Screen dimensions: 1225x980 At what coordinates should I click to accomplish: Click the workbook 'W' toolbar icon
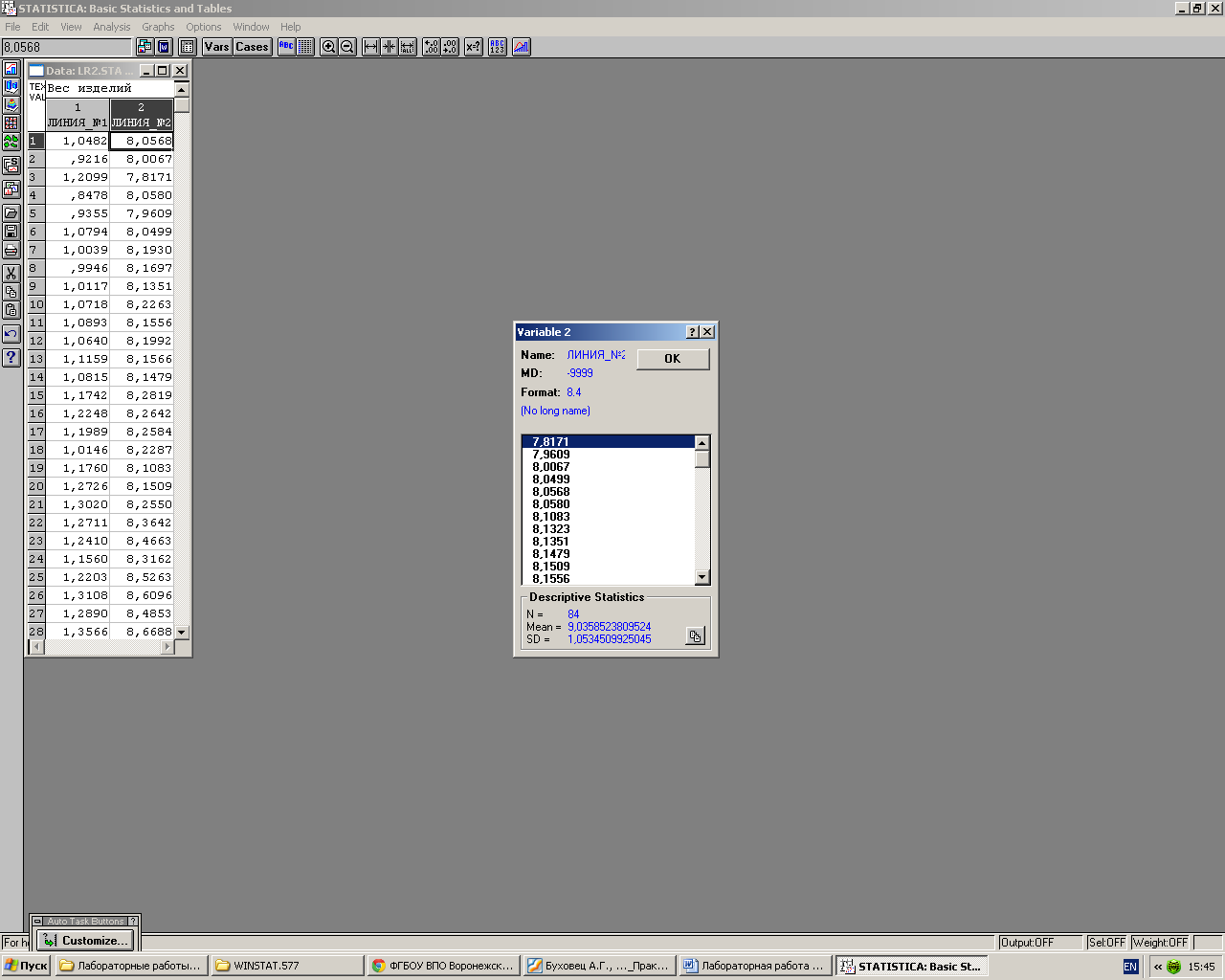(164, 47)
